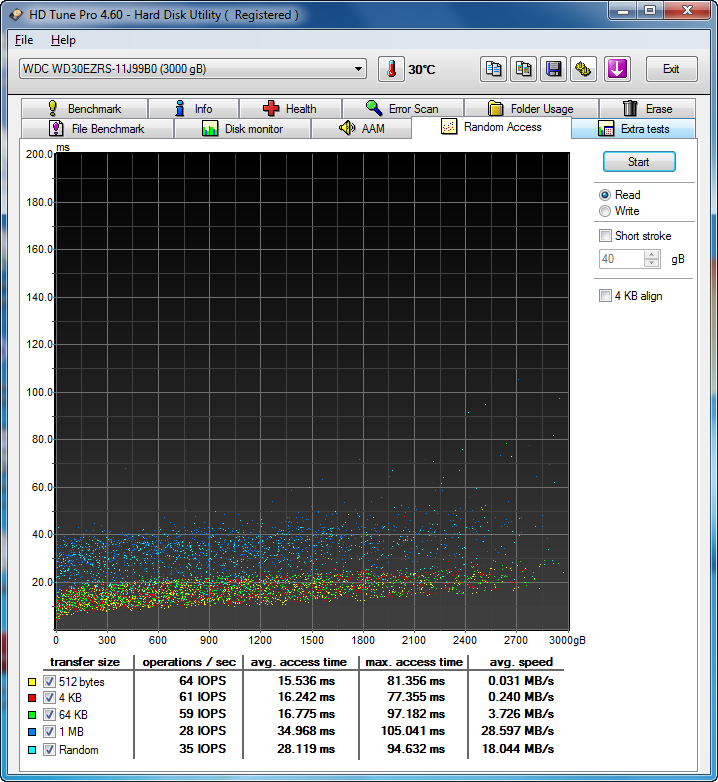Switch to the Error Scan tab
Image resolution: width=718 pixels, height=782 pixels.
(x=401, y=109)
